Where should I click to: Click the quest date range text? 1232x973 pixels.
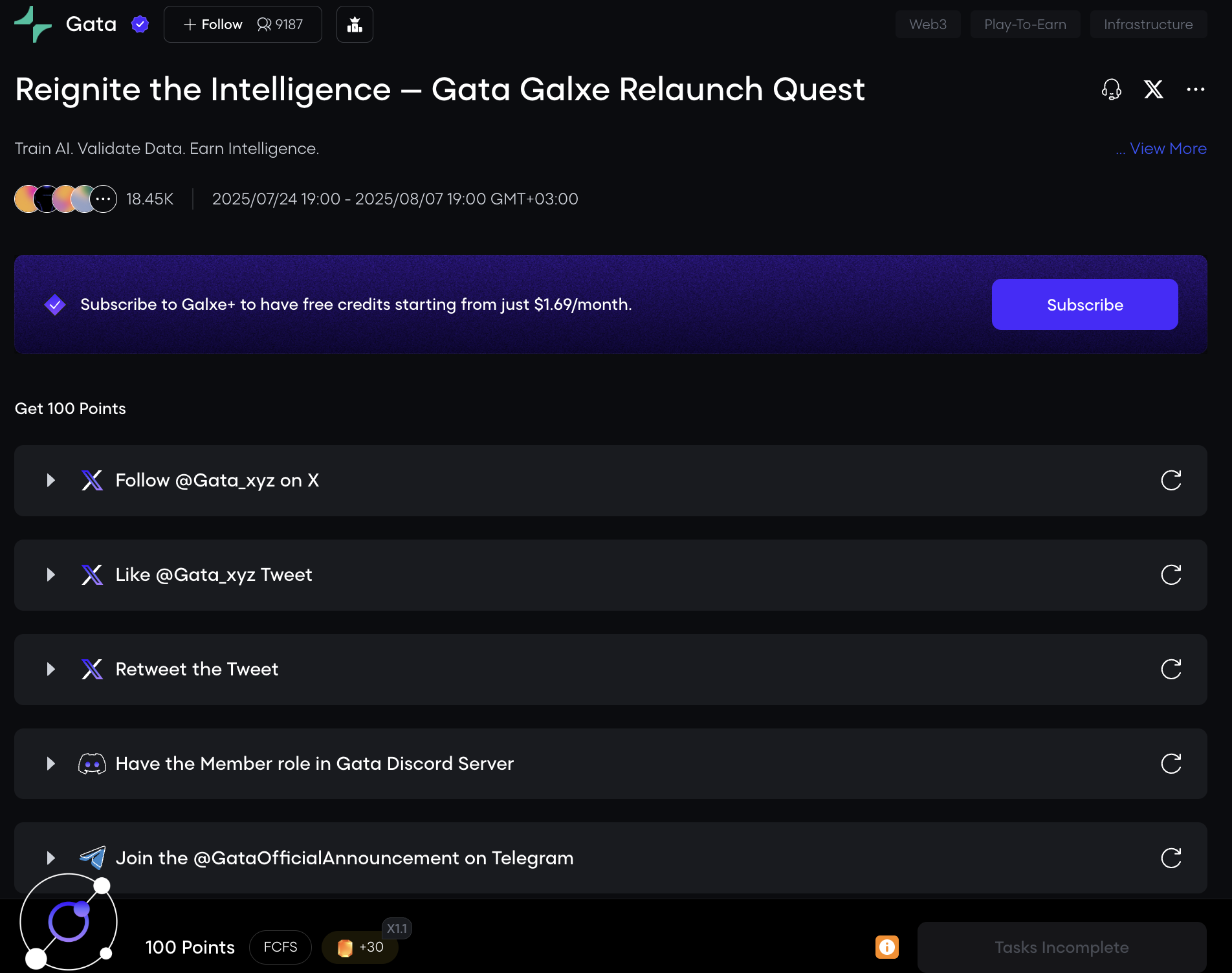(x=395, y=199)
